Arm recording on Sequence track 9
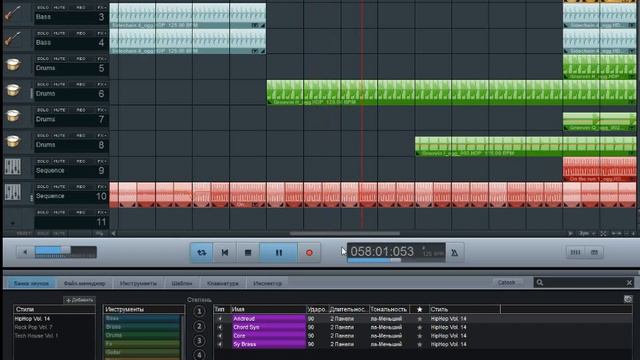This screenshot has width=640, height=360. click(81, 161)
